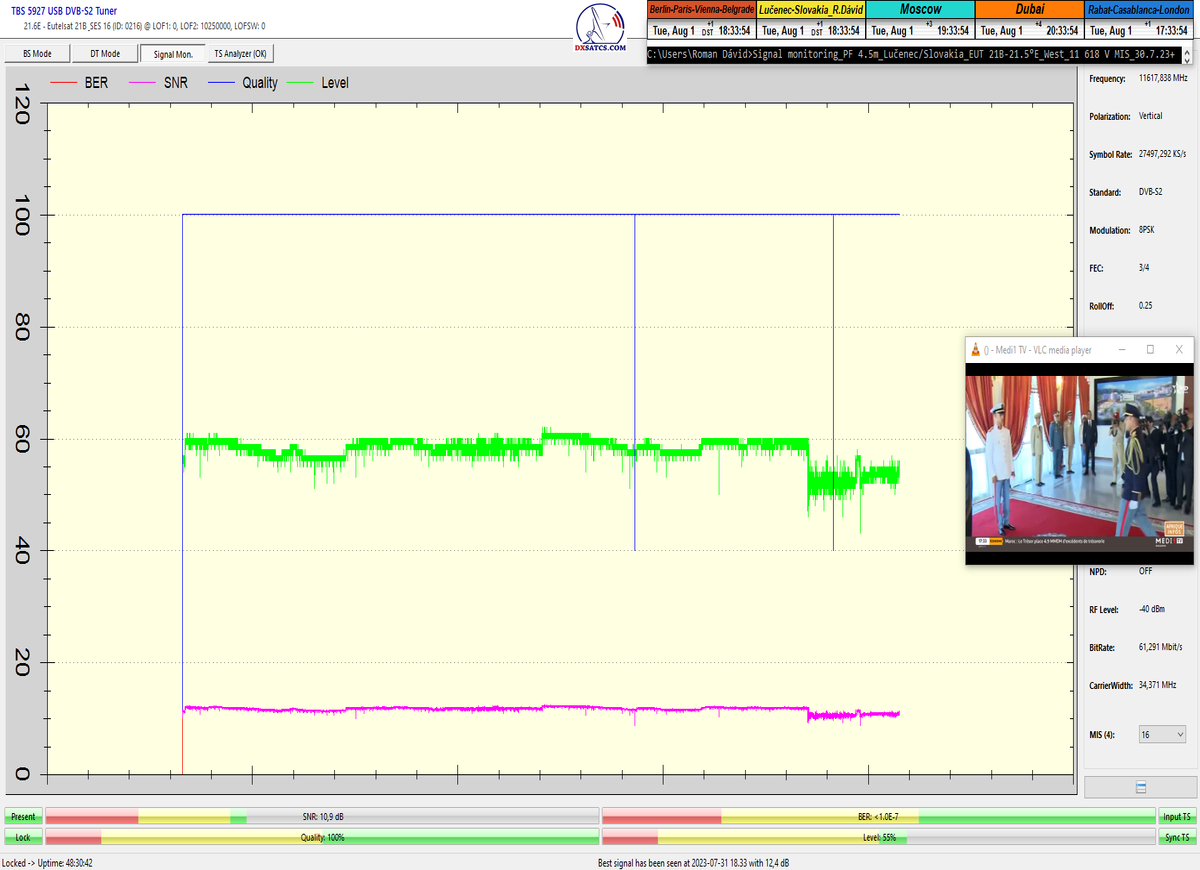
Task: Click the save icon button below MIS
Action: click(1140, 787)
